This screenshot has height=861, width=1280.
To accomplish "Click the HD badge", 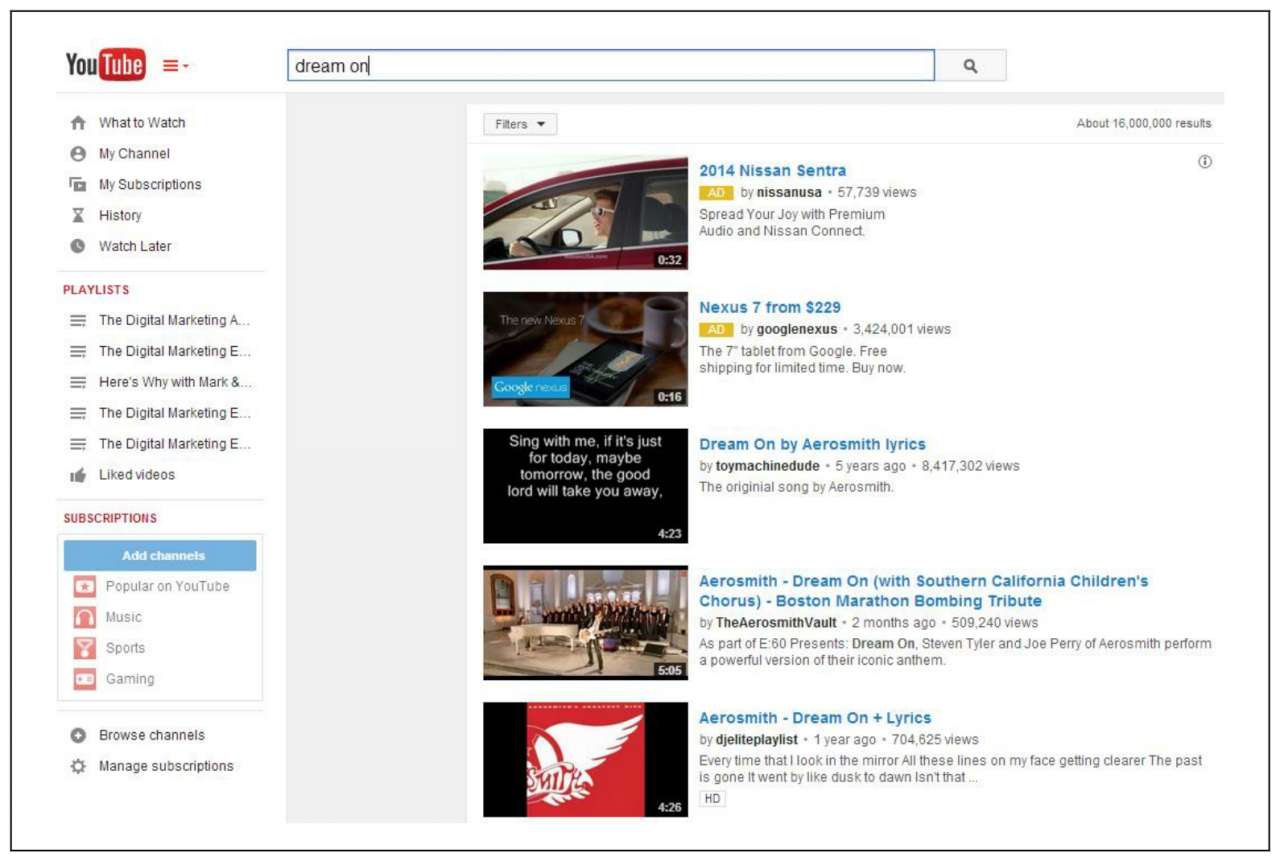I will click(712, 799).
